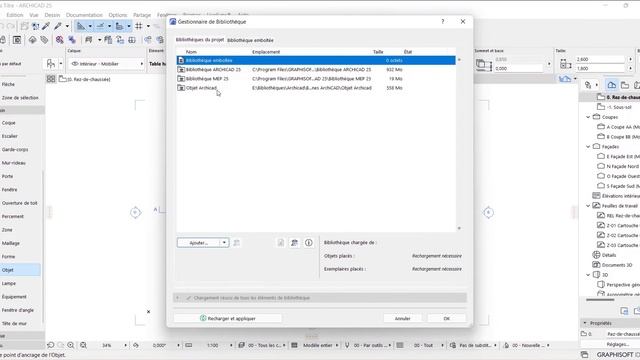Toggle the grid snap hash icon
The height and width of the screenshot is (360, 640).
point(139,27)
